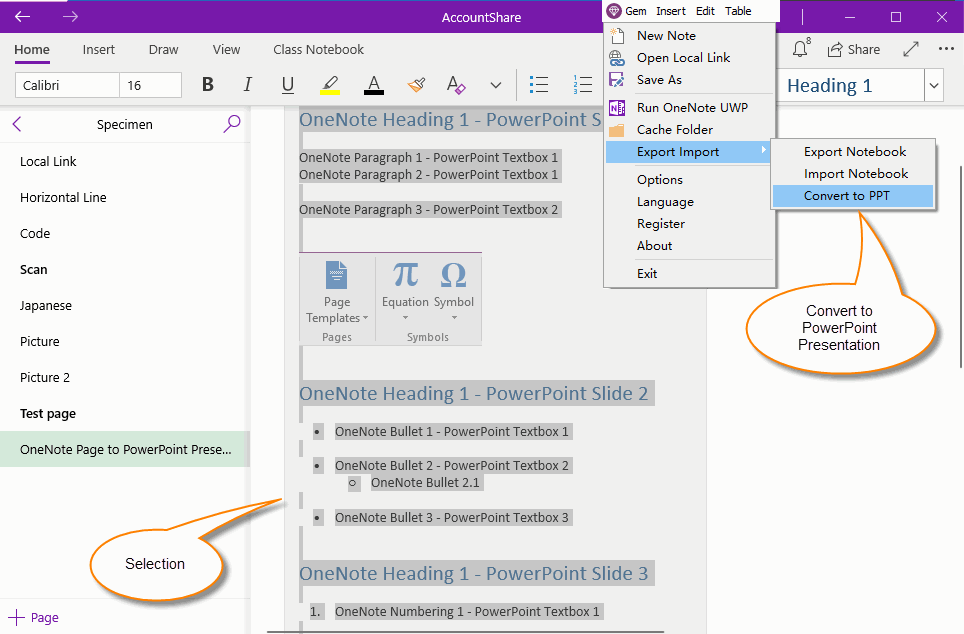
Task: Open the Gem add-in Table menu
Action: (738, 11)
